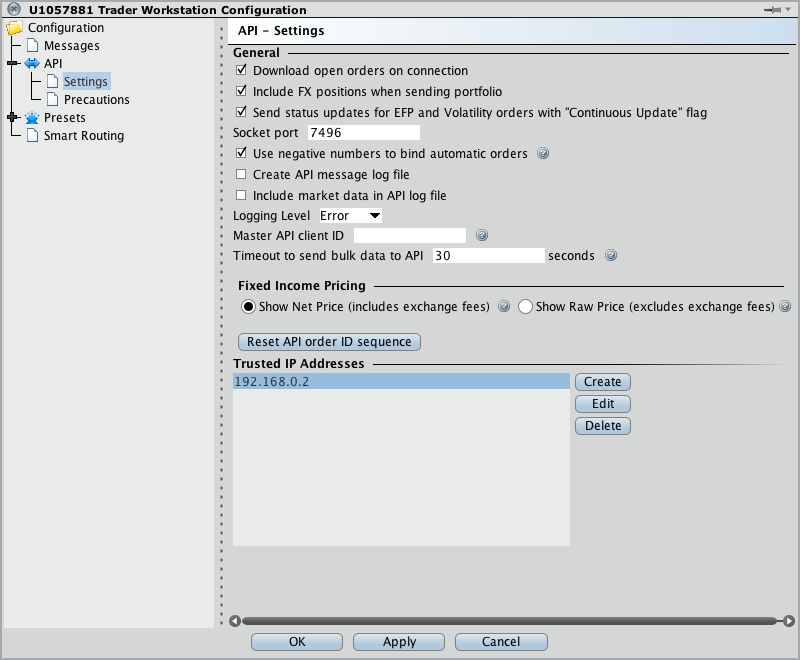800x660 pixels.
Task: Enable Create API message log file
Action: pyautogui.click(x=241, y=174)
